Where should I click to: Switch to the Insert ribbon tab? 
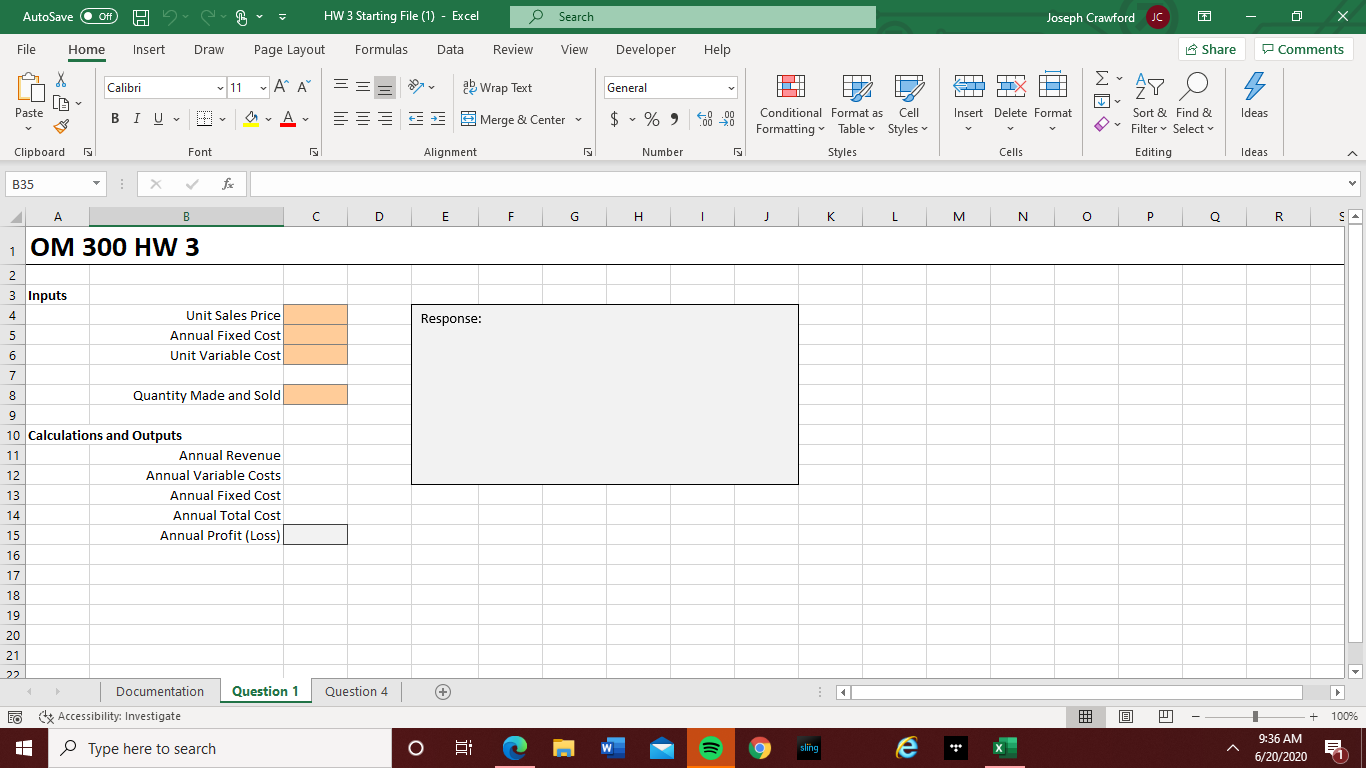(149, 49)
